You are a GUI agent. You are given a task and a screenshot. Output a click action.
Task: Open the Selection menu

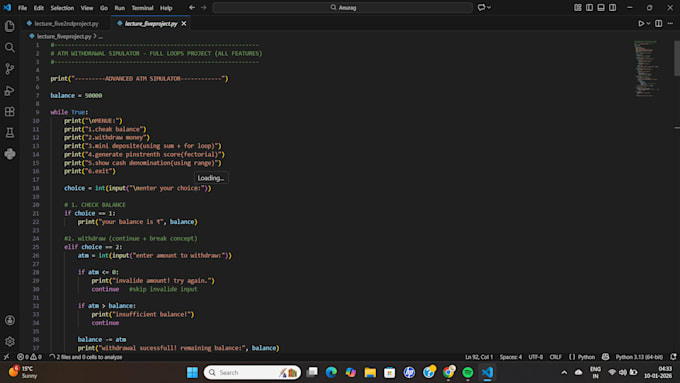(x=62, y=8)
